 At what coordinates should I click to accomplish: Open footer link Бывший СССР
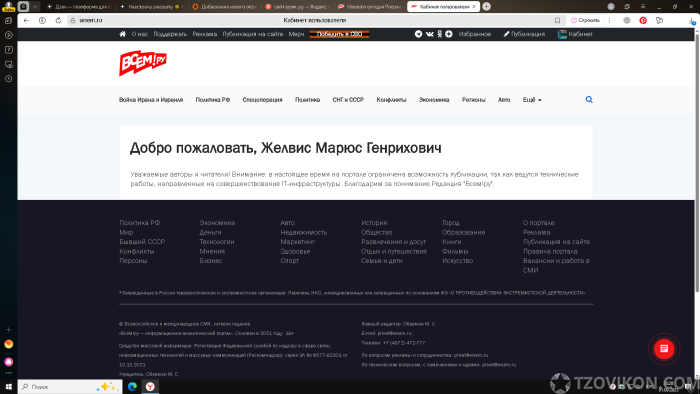pos(142,242)
